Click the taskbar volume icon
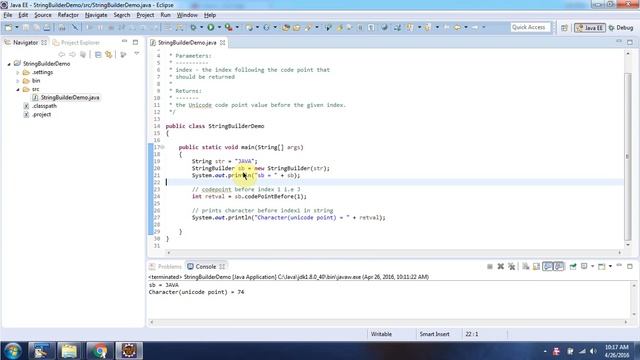Viewport: 640px width, 360px height. [593, 351]
